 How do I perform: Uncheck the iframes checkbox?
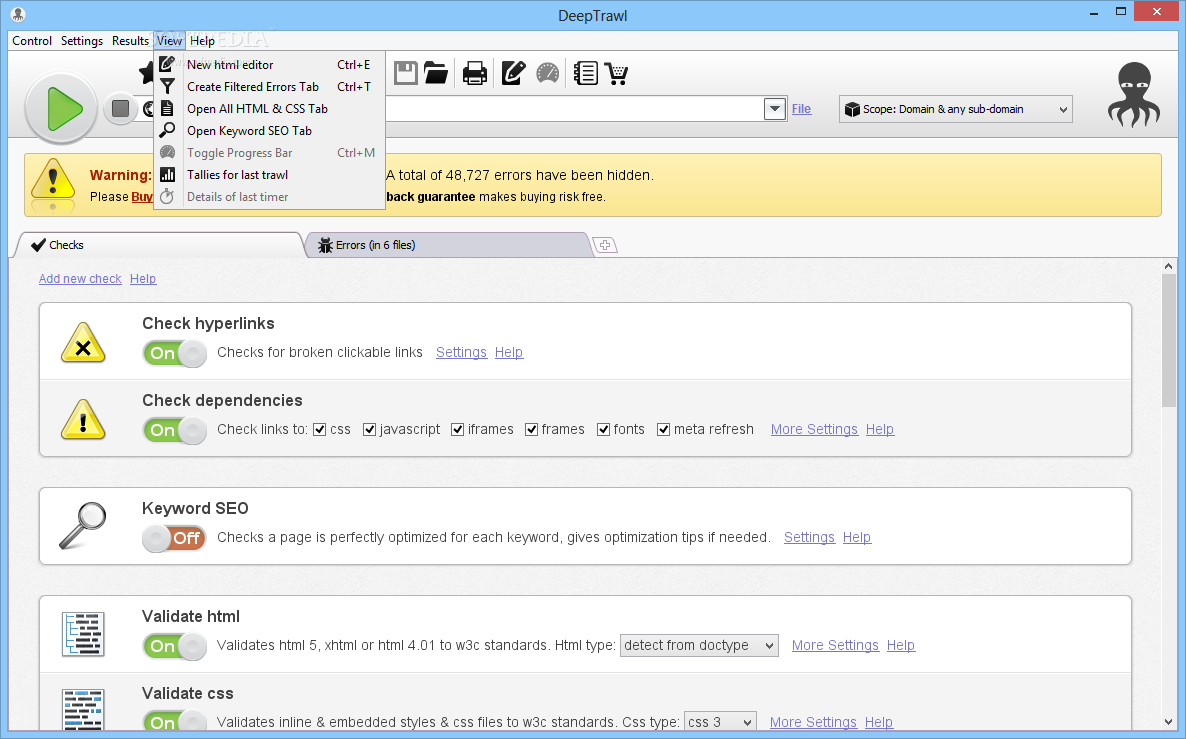pos(458,430)
